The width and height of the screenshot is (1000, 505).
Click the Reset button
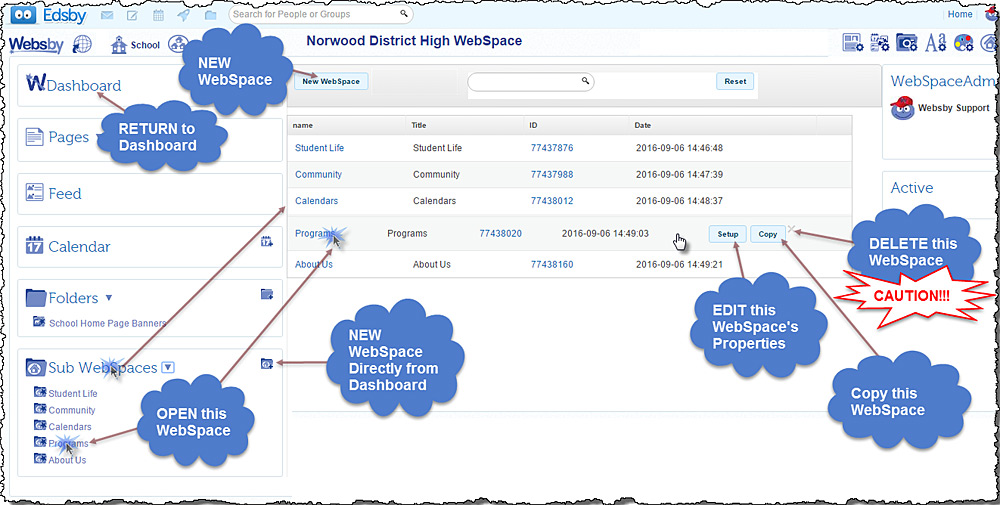(x=735, y=82)
